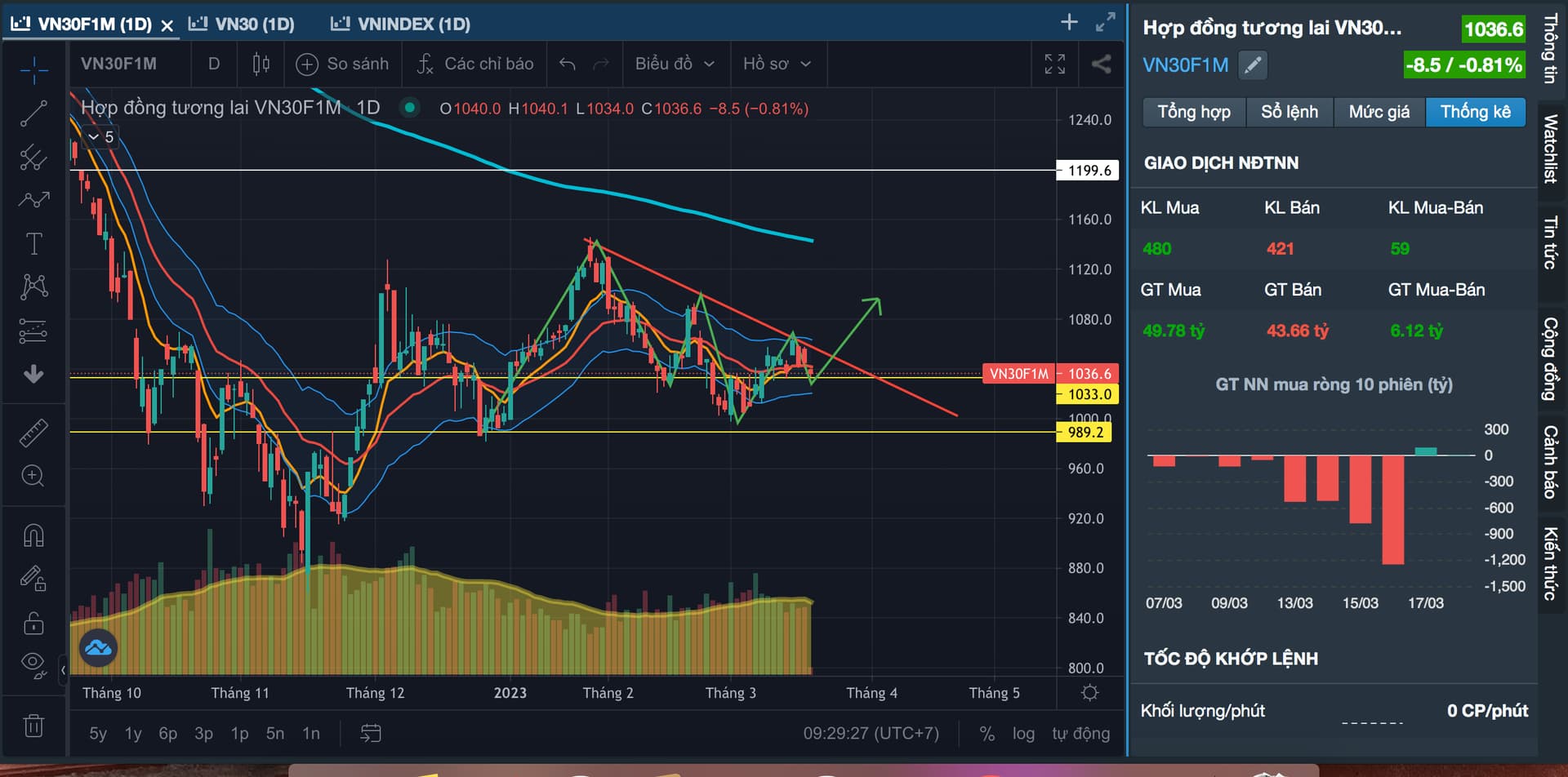Switch to the Mức giá tab
The width and height of the screenshot is (1568, 777).
1379,112
